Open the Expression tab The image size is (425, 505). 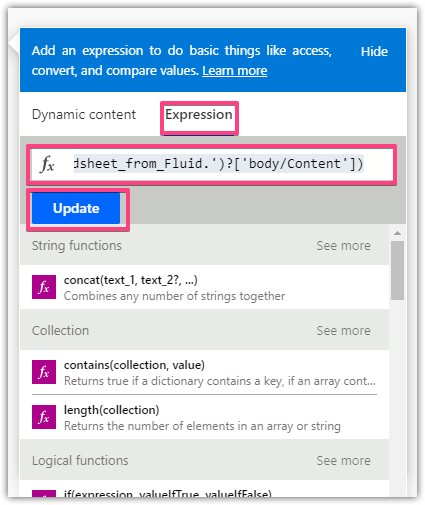(x=199, y=114)
